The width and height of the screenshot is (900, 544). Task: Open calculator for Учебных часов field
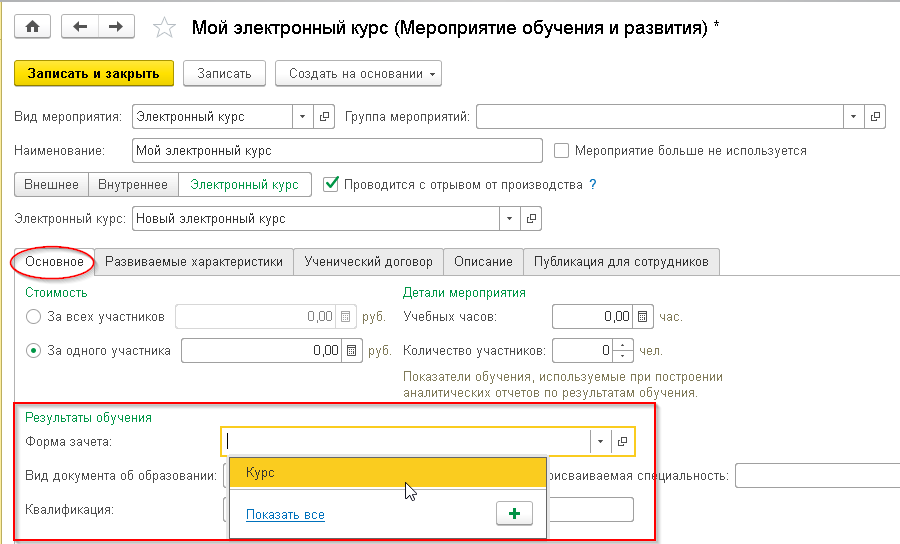click(643, 317)
